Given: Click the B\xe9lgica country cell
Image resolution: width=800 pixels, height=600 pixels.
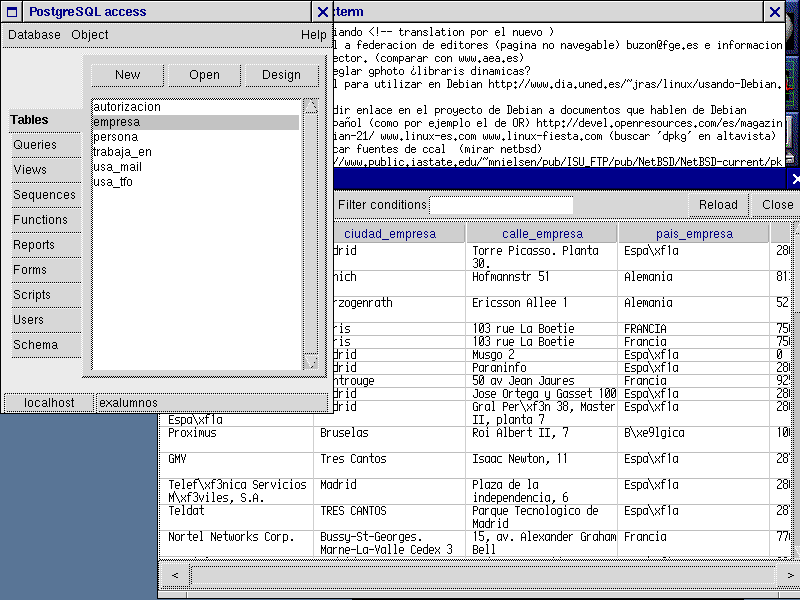Looking at the screenshot, I should (693, 439).
